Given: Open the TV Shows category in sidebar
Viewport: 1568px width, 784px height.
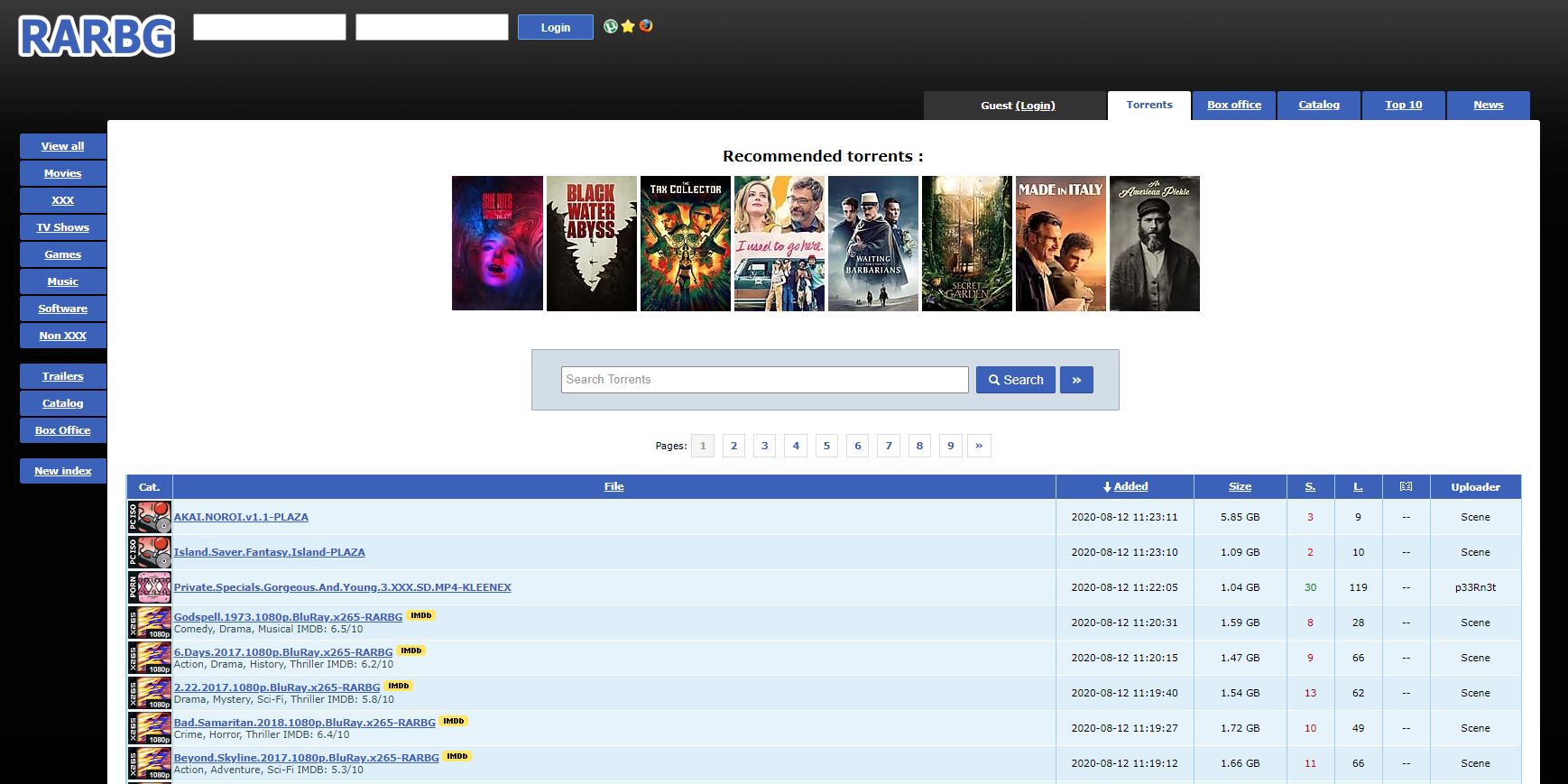Looking at the screenshot, I should pos(63,227).
